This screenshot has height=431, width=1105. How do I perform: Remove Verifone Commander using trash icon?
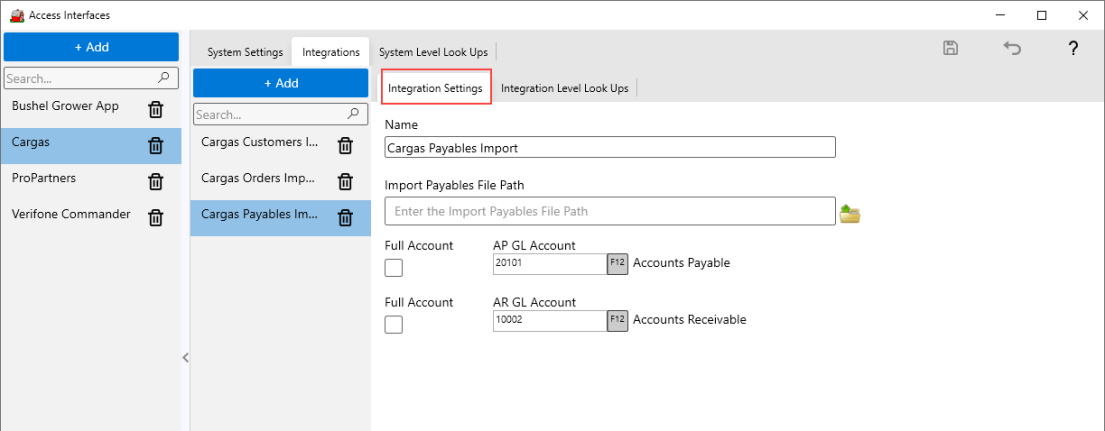(156, 217)
